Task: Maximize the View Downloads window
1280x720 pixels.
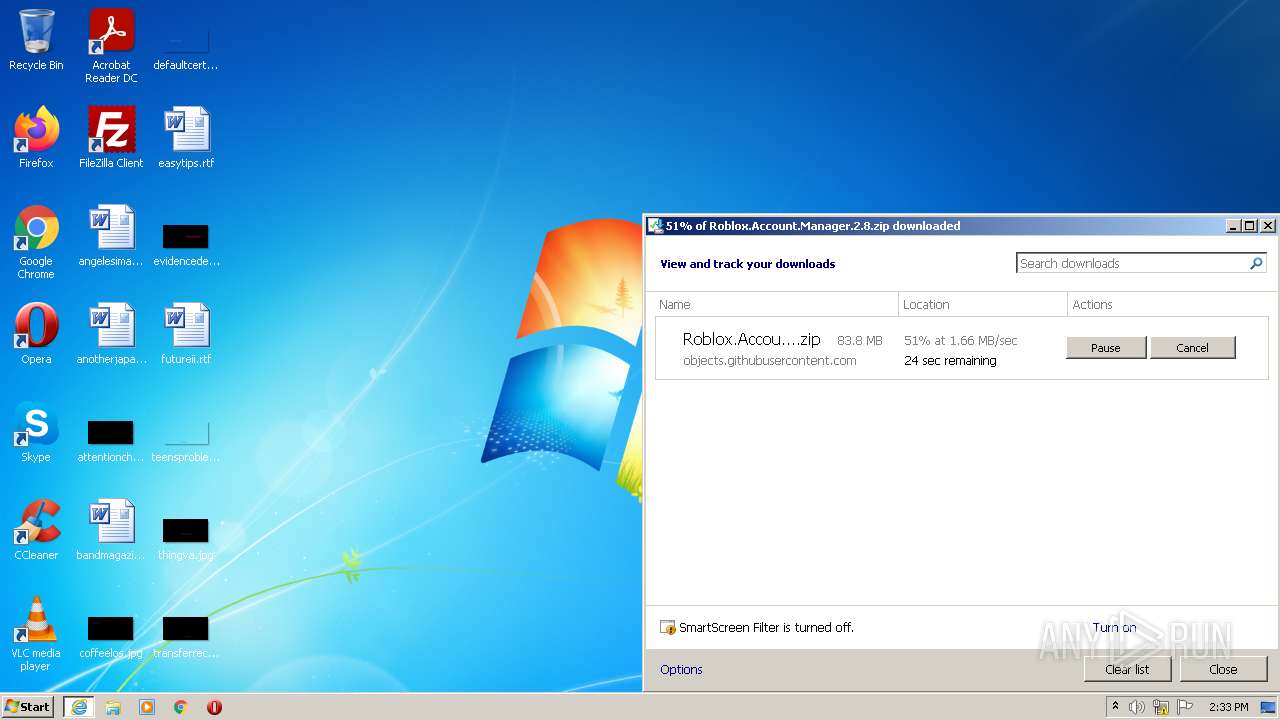Action: [1250, 226]
